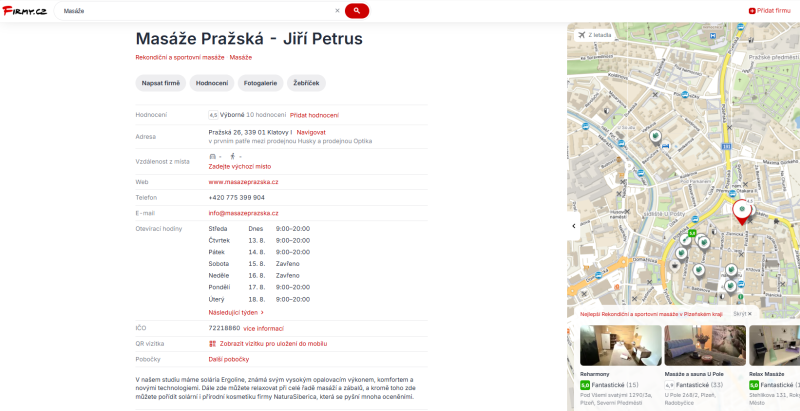Click the title Masáže Pražská - Jiří Petrus
800x411 pixels.
249,39
